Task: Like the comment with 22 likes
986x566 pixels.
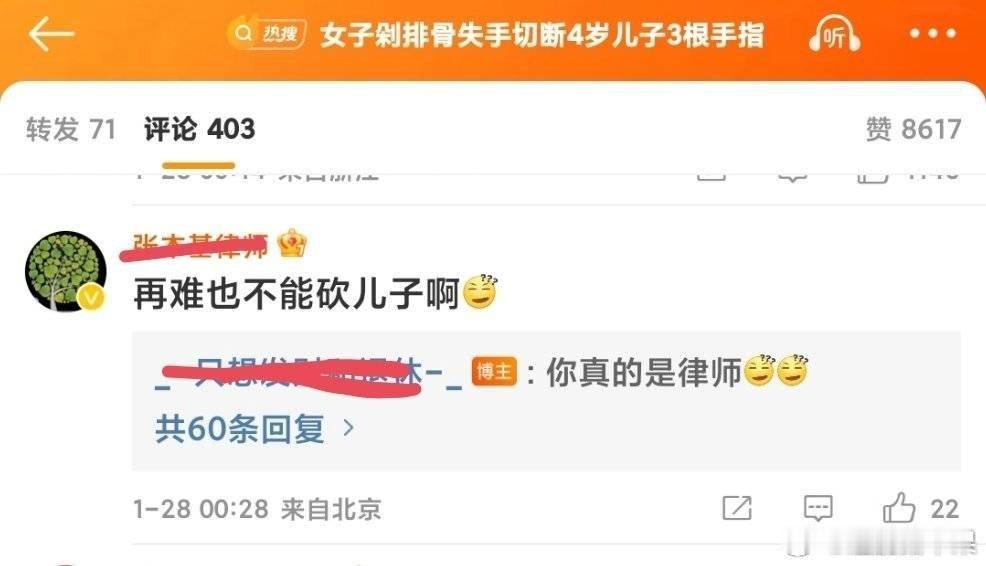Action: [x=899, y=508]
